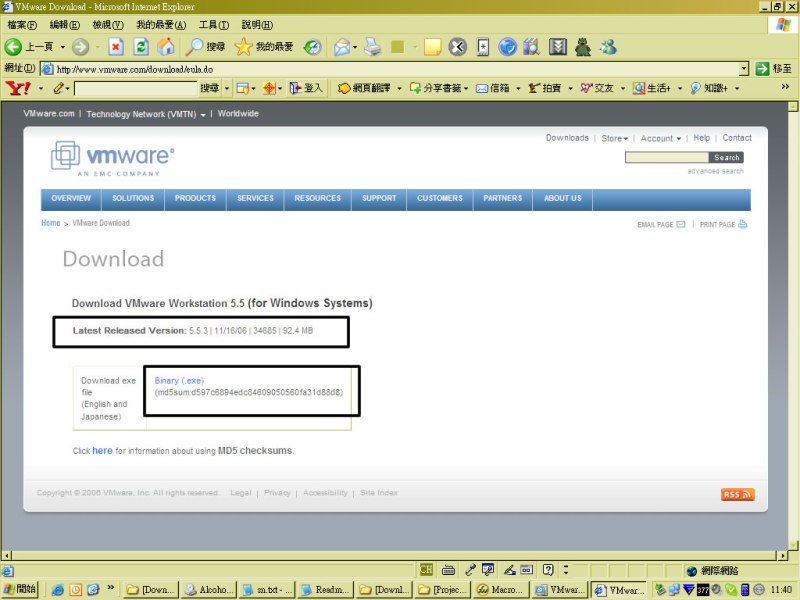The image size is (800, 600).
Task: Expand Technology Network (VMTN) dropdown
Action: (x=203, y=115)
